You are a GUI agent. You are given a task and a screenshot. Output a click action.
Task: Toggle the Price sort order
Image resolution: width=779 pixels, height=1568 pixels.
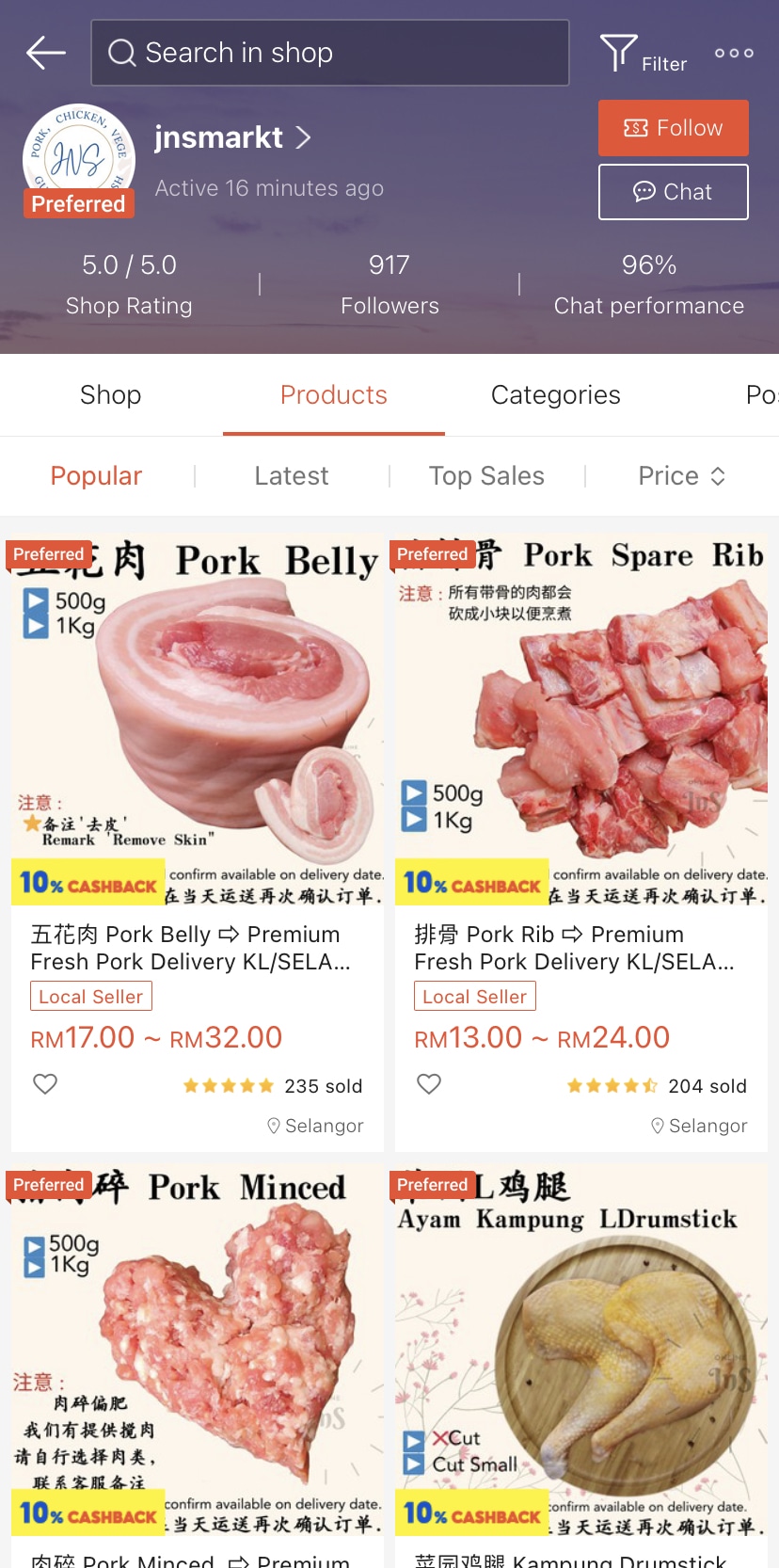(681, 476)
